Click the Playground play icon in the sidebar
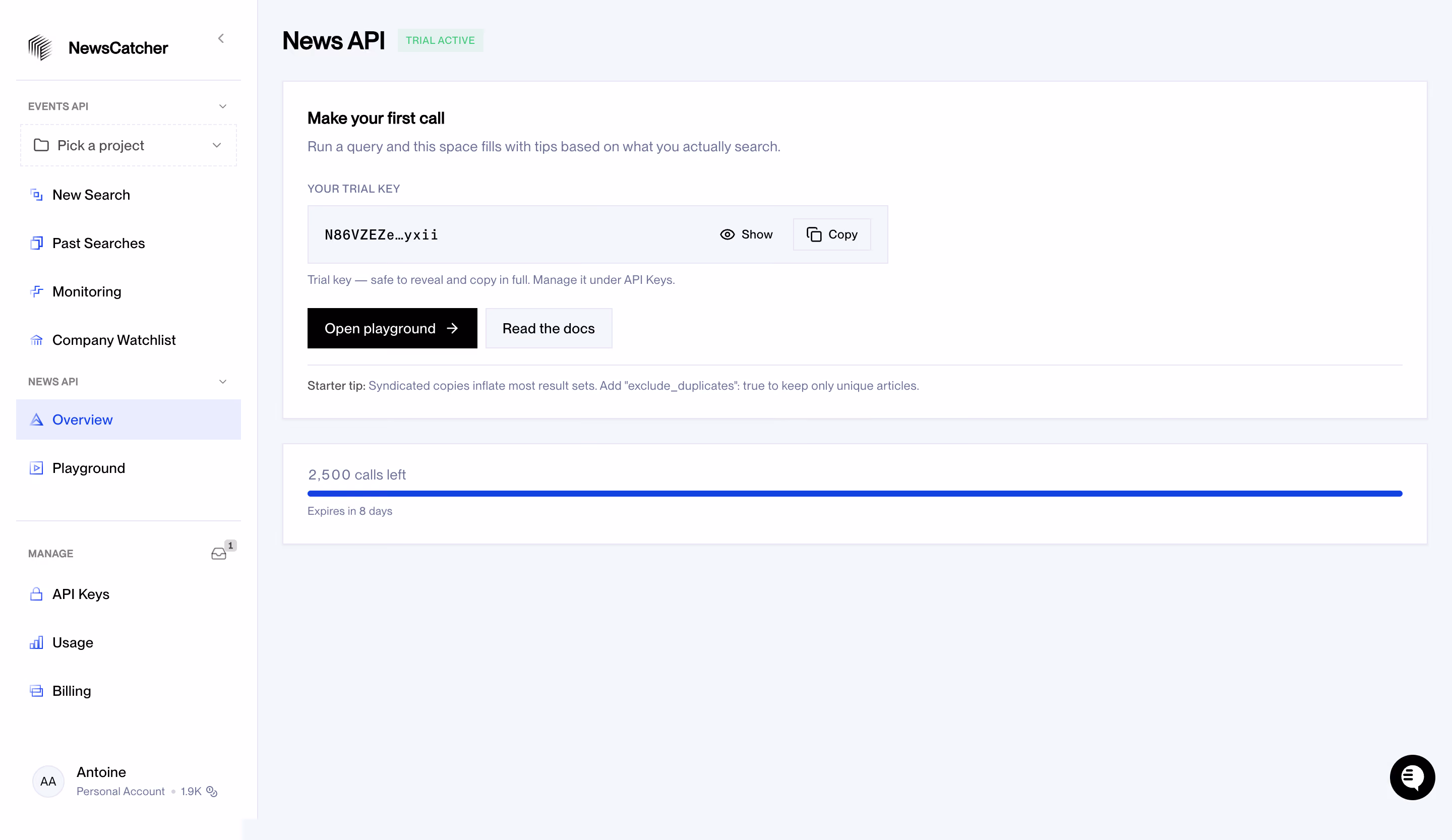 [x=37, y=468]
